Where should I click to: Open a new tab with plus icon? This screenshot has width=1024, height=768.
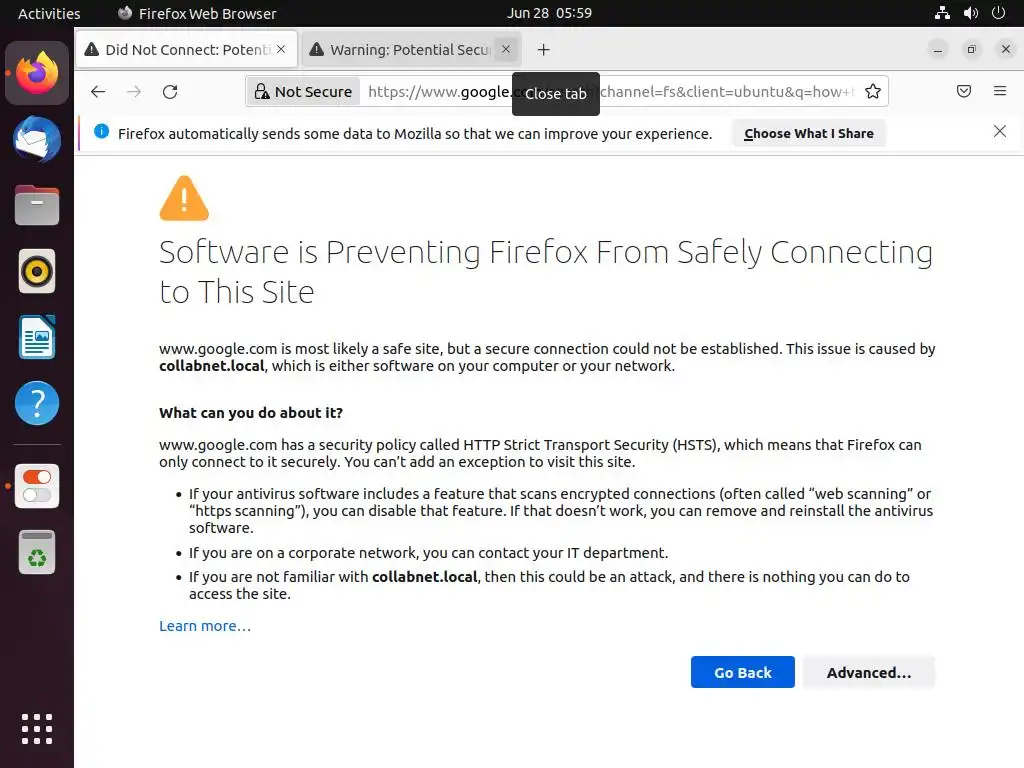(x=543, y=49)
